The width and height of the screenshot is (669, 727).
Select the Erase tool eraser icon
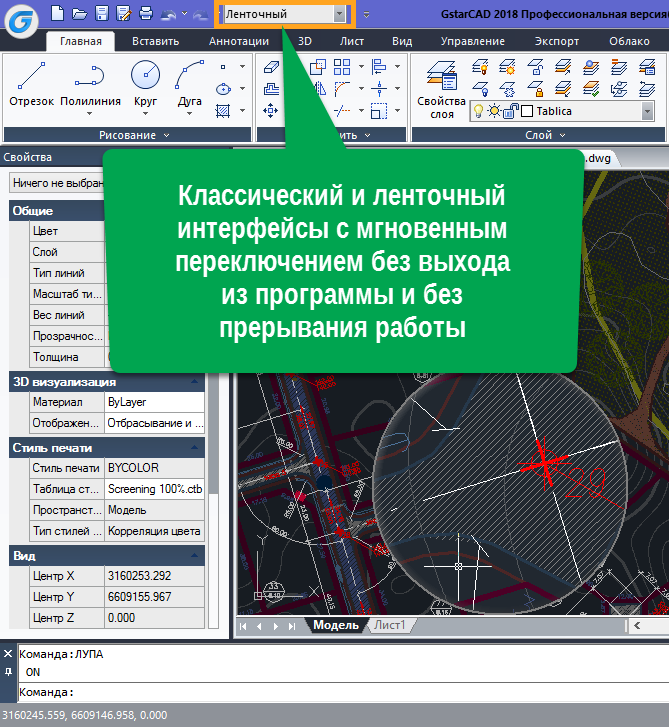pos(271,67)
